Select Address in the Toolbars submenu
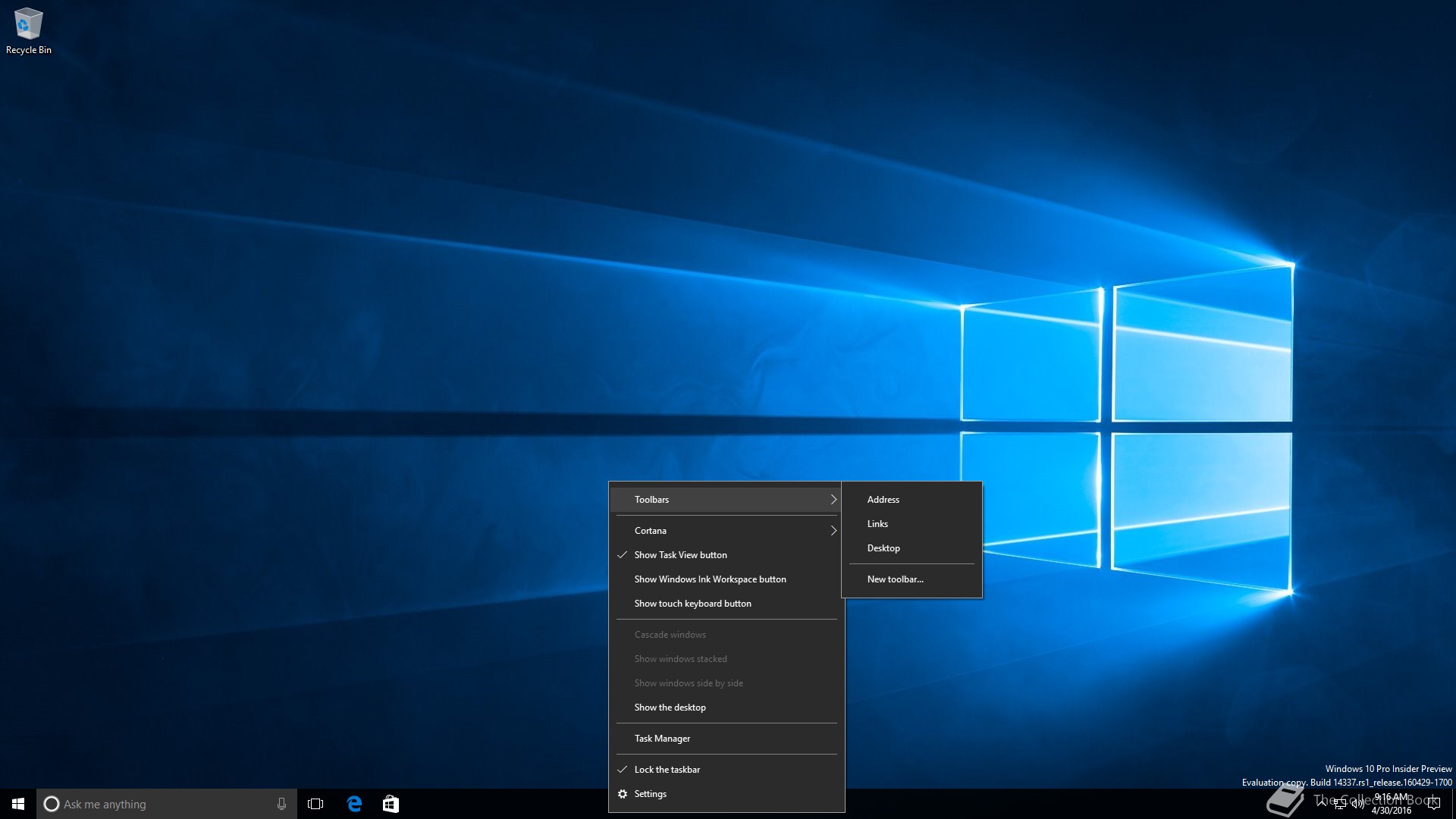 click(912, 500)
